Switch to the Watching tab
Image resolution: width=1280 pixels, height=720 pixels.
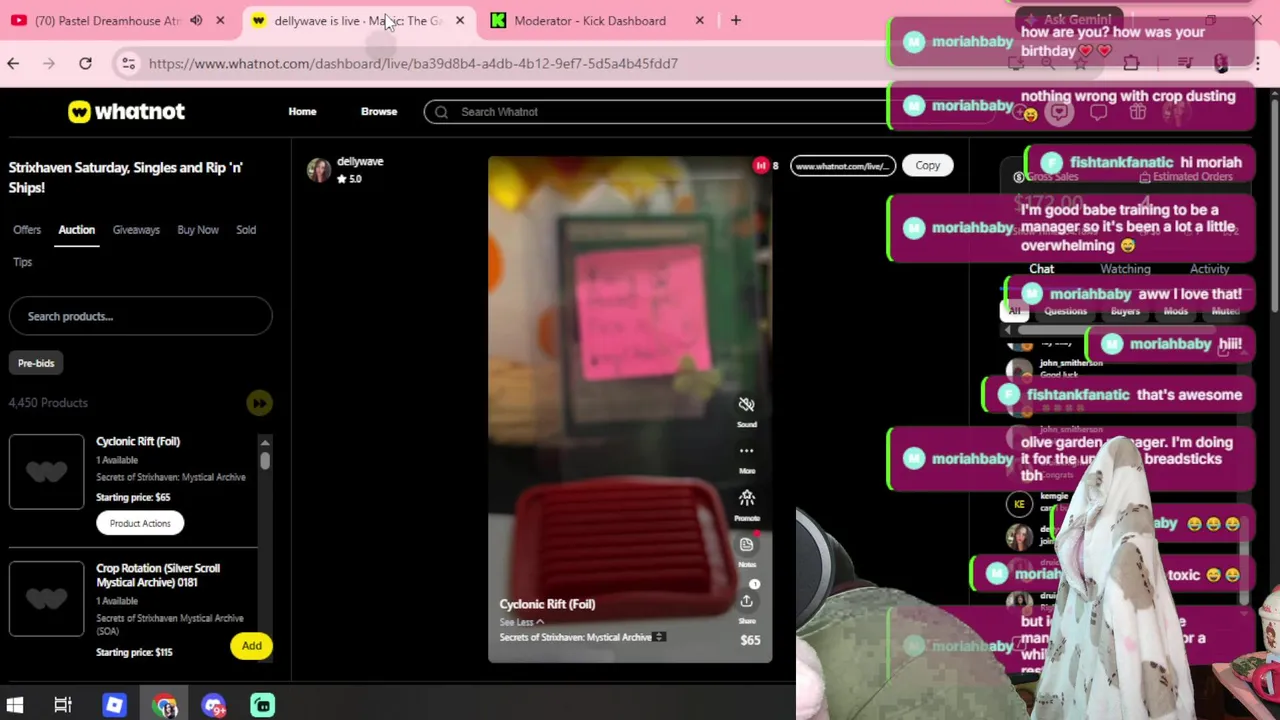pos(1125,269)
